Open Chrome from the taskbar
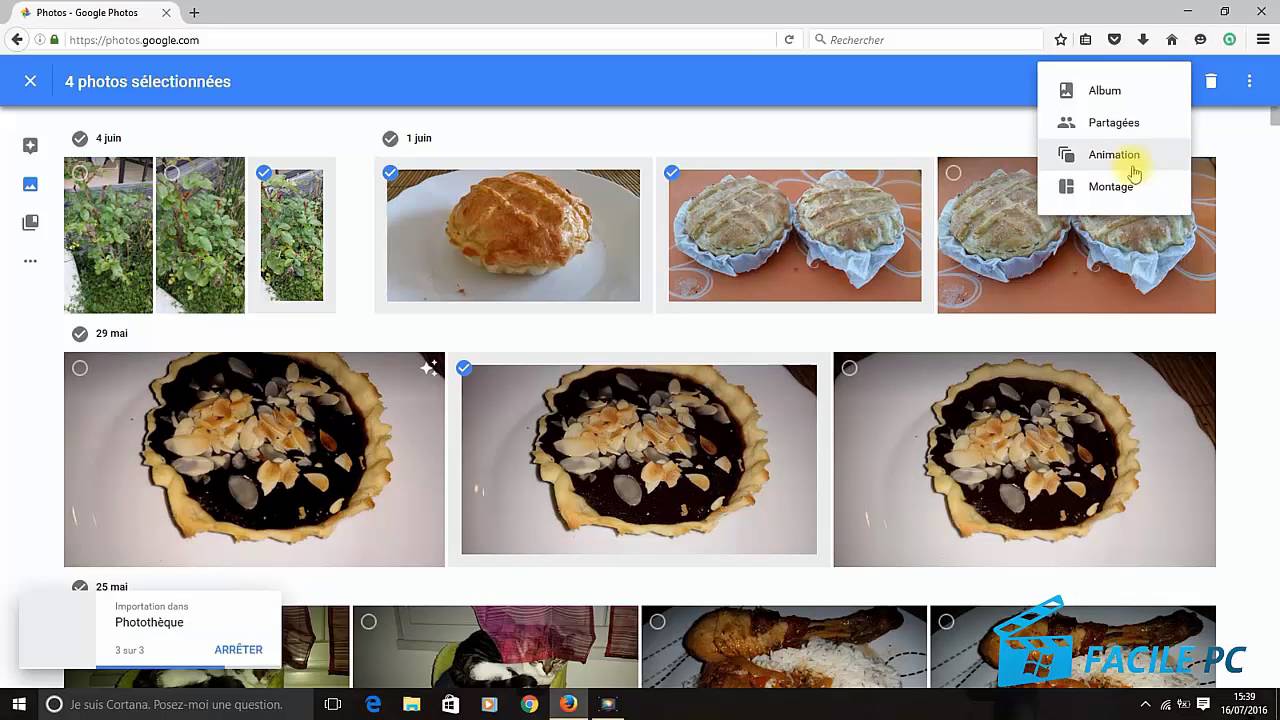Image resolution: width=1280 pixels, height=720 pixels. (529, 704)
